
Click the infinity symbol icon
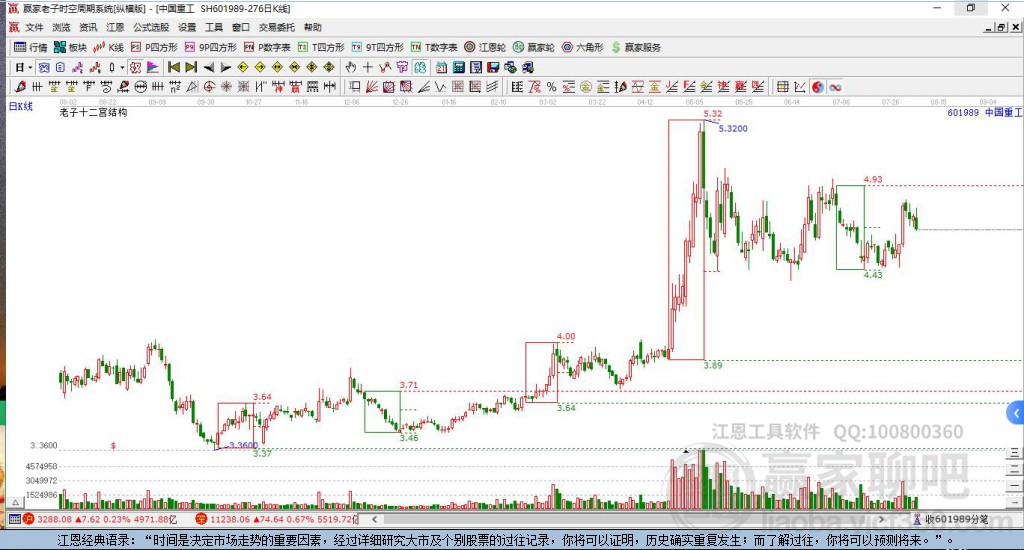click(x=835, y=87)
